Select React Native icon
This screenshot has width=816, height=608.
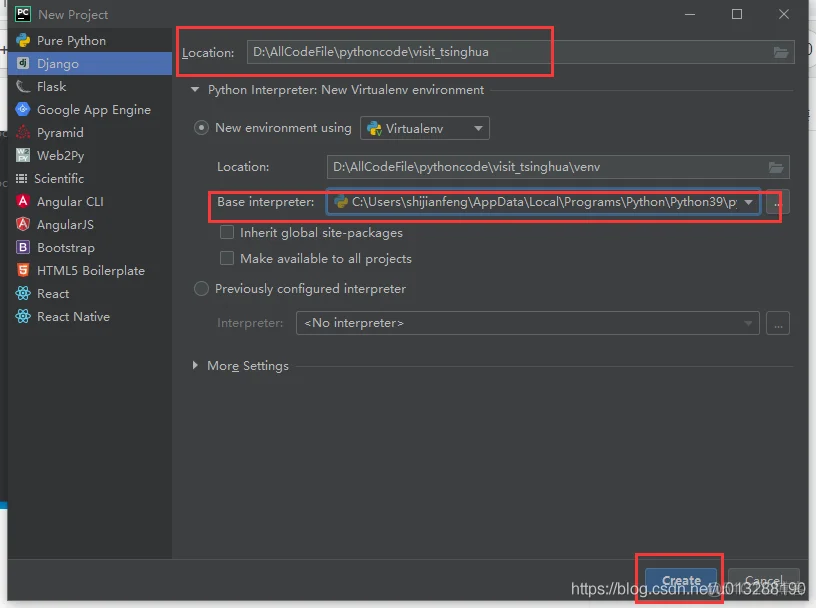[x=23, y=316]
